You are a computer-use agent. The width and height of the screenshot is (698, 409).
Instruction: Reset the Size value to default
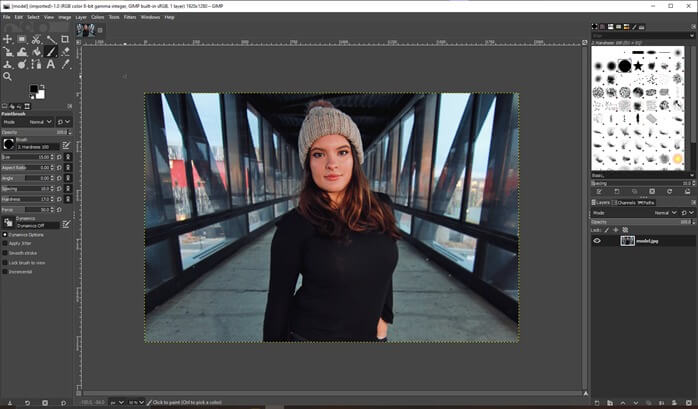point(60,157)
